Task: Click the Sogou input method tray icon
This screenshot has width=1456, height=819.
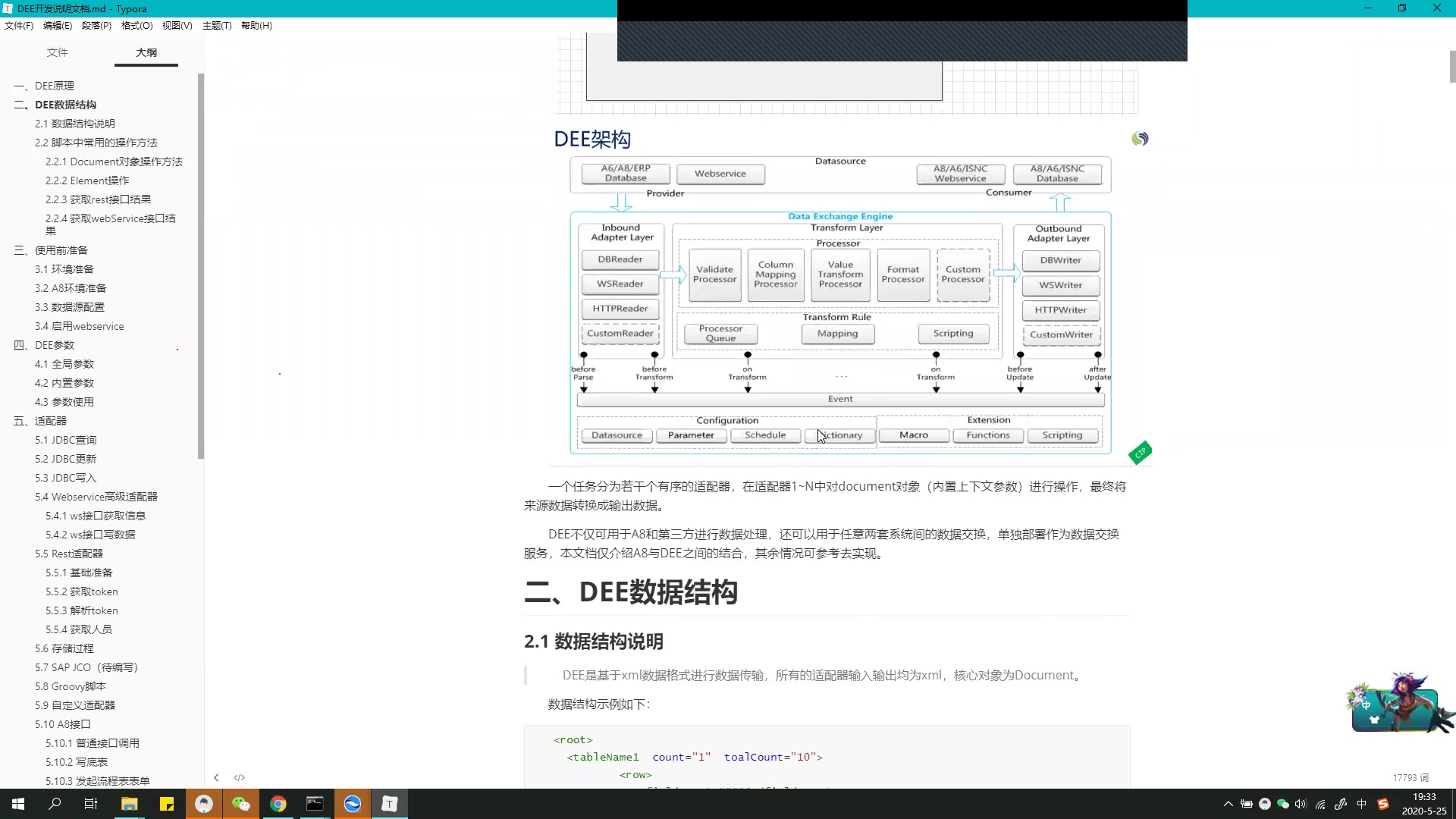Action: [x=1383, y=804]
